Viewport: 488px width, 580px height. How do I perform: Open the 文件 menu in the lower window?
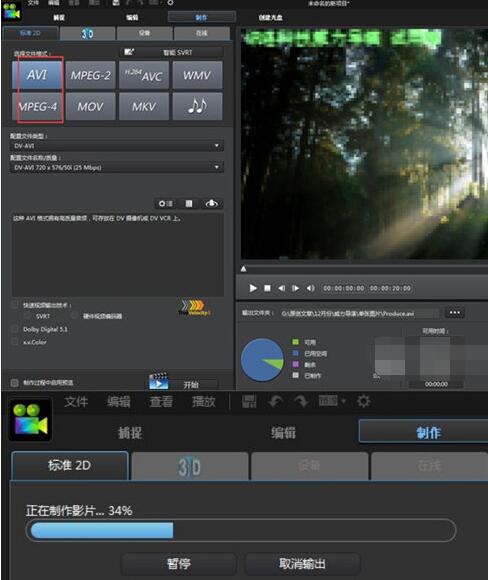tap(76, 401)
